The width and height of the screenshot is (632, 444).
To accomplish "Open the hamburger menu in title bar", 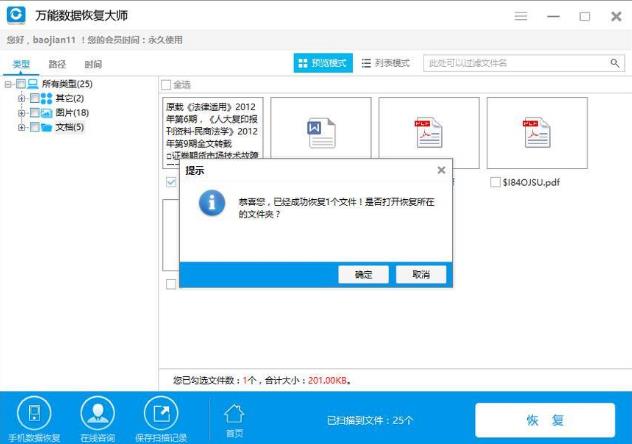I will pyautogui.click(x=521, y=17).
